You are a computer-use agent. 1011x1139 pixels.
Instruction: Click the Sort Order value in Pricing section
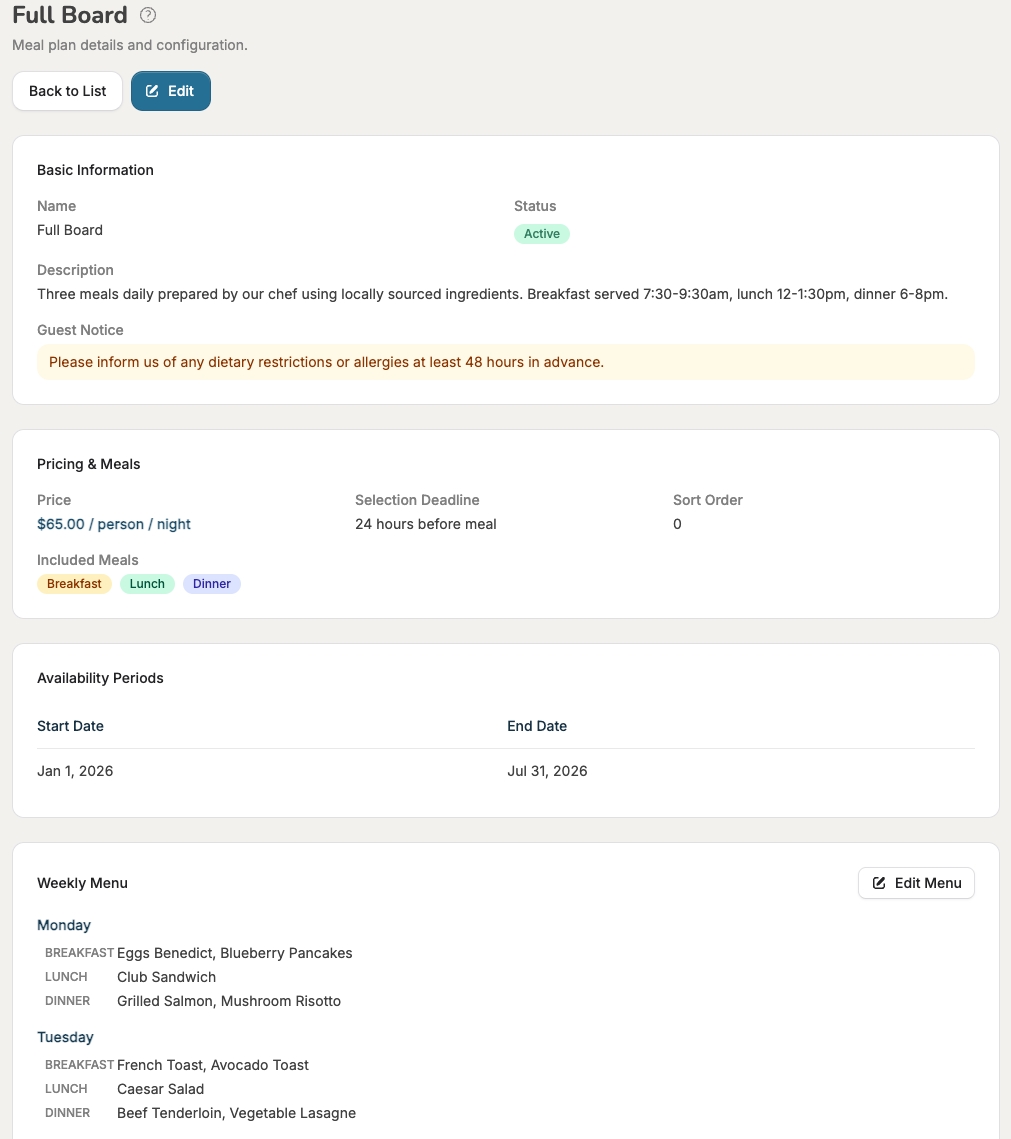[676, 523]
